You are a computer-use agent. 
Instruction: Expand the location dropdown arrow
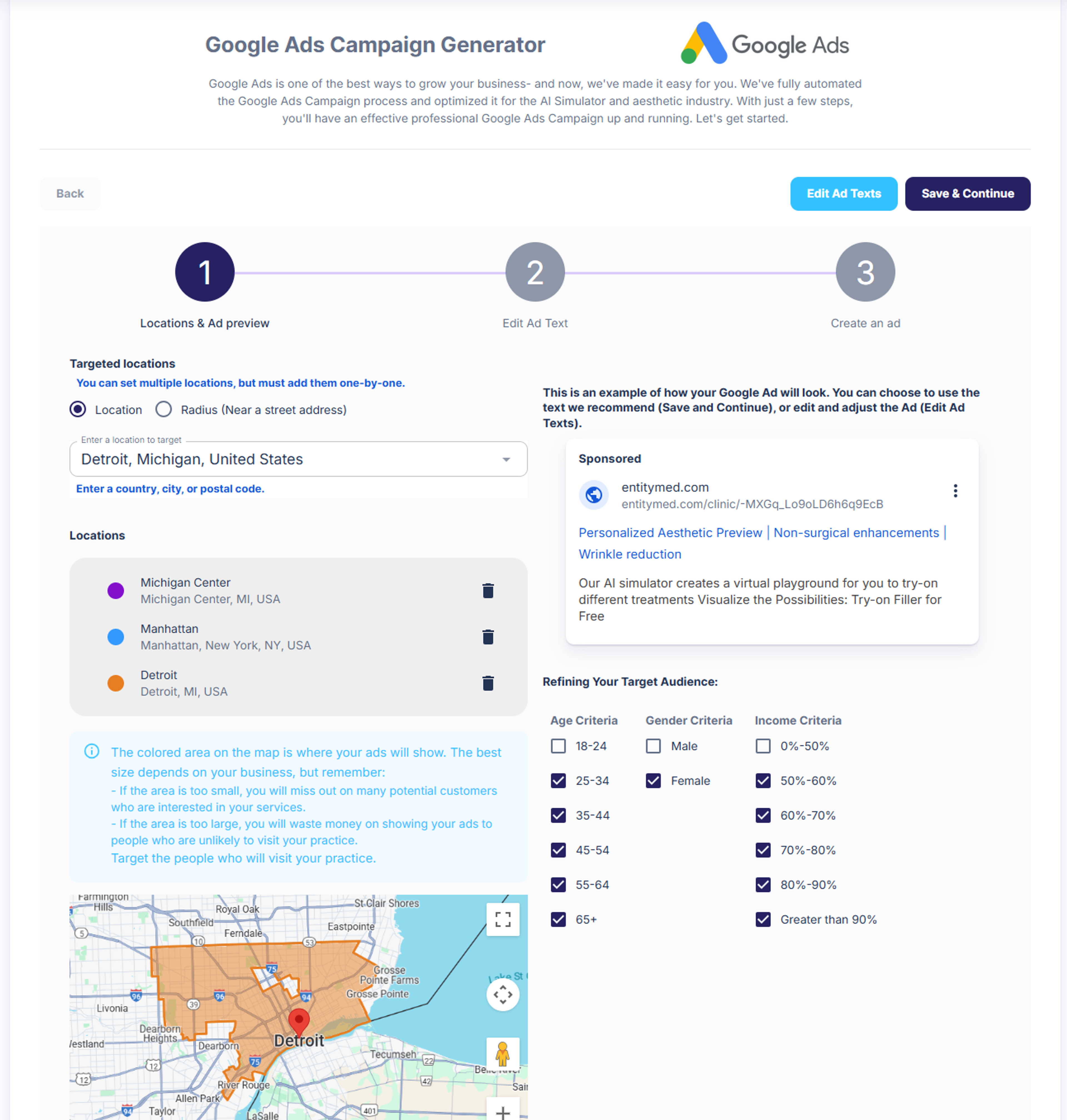coord(506,459)
